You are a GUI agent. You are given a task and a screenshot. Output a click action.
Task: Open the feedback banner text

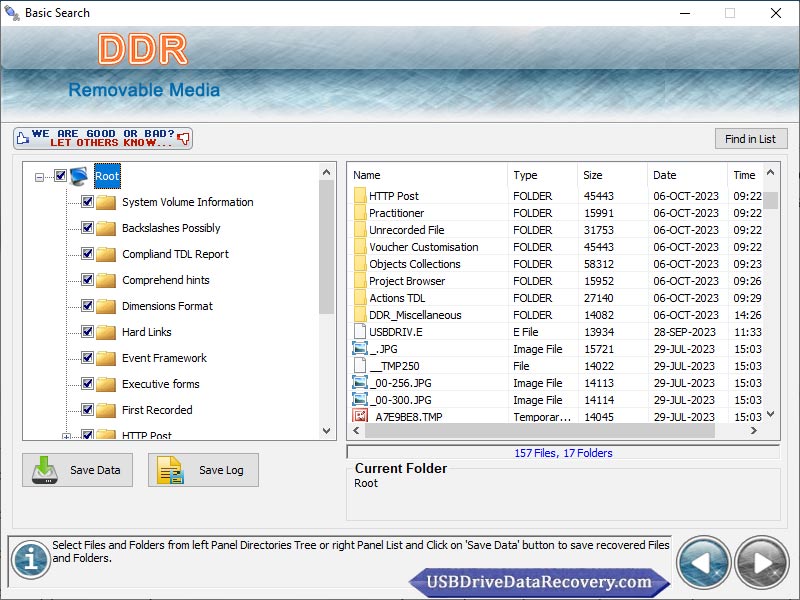[103, 138]
